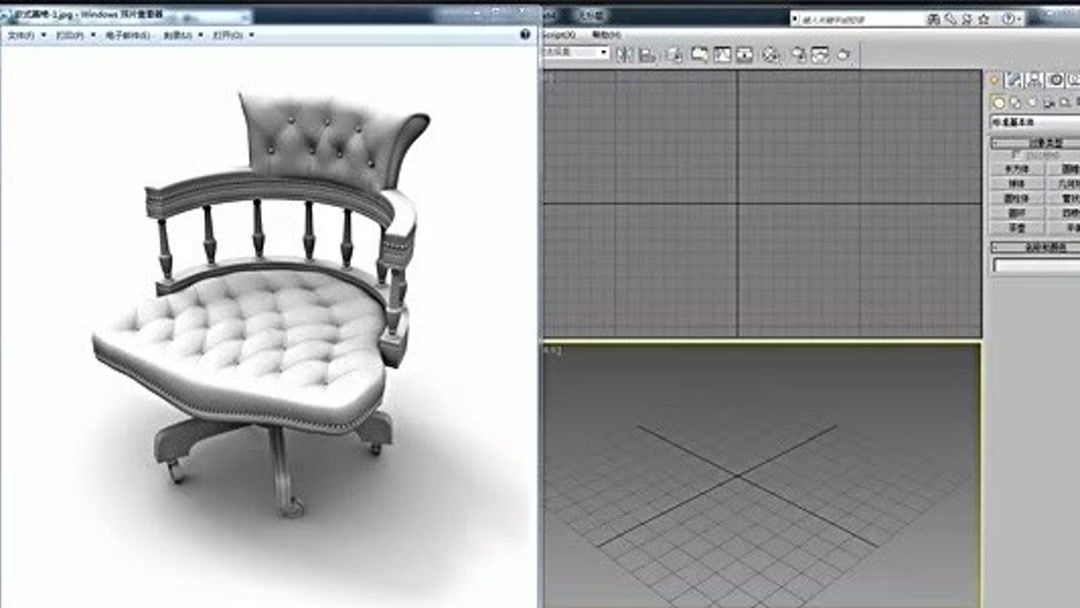Select the Sphere (球体) primitive button
The width and height of the screenshot is (1080, 608).
(1017, 183)
